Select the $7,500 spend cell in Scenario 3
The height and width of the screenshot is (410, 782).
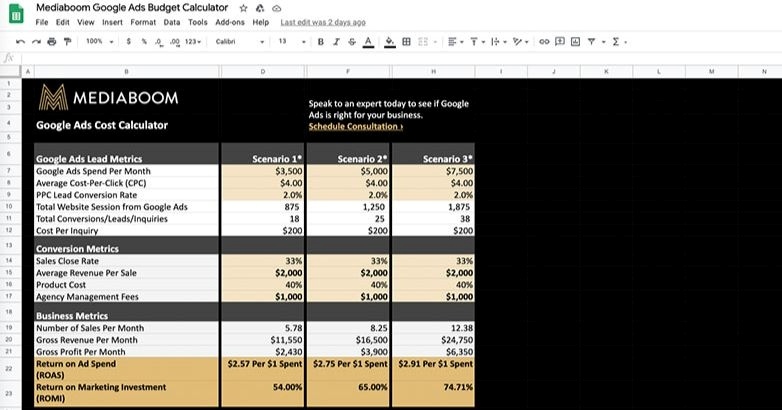click(433, 171)
